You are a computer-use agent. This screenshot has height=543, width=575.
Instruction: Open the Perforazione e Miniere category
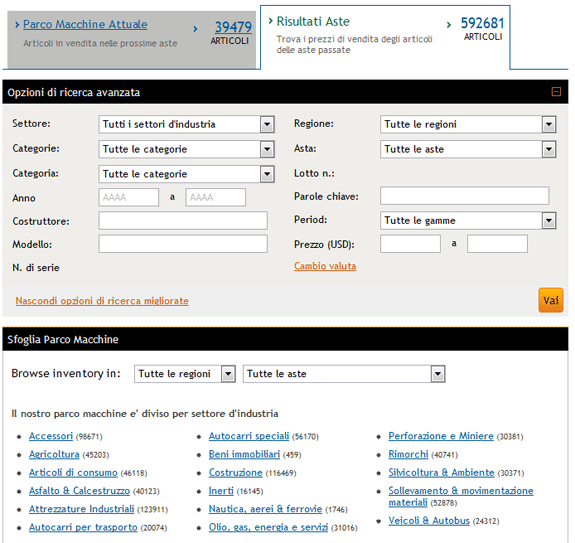click(441, 436)
